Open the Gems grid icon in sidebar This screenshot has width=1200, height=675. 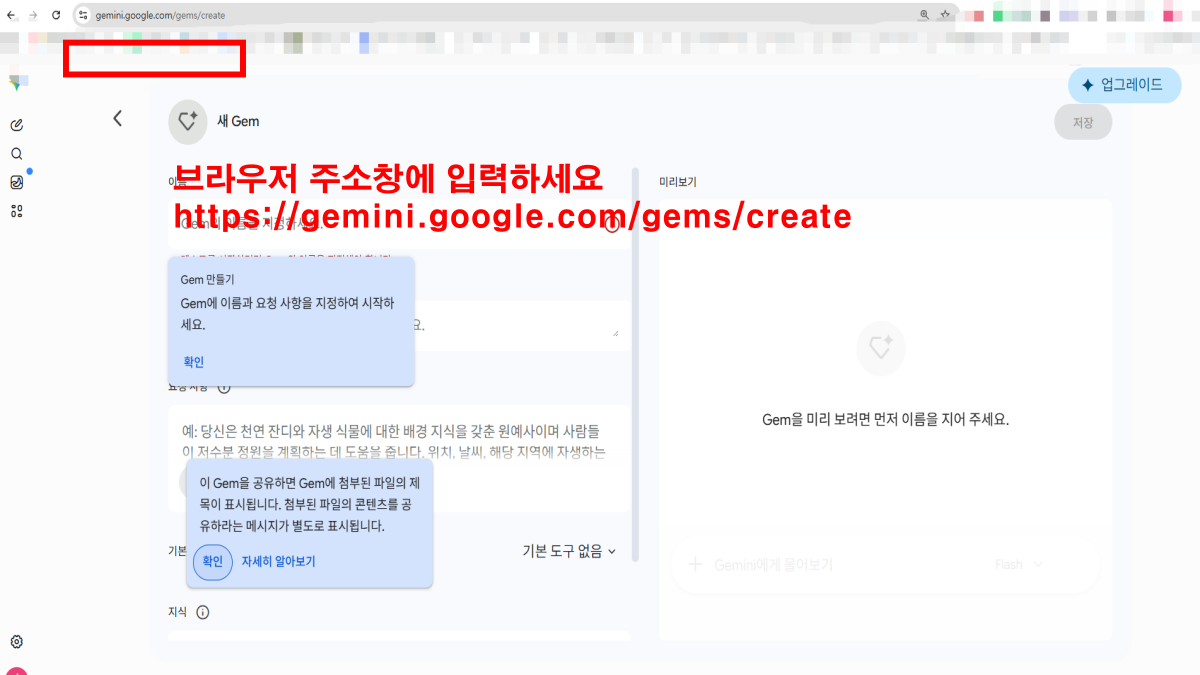[16, 211]
